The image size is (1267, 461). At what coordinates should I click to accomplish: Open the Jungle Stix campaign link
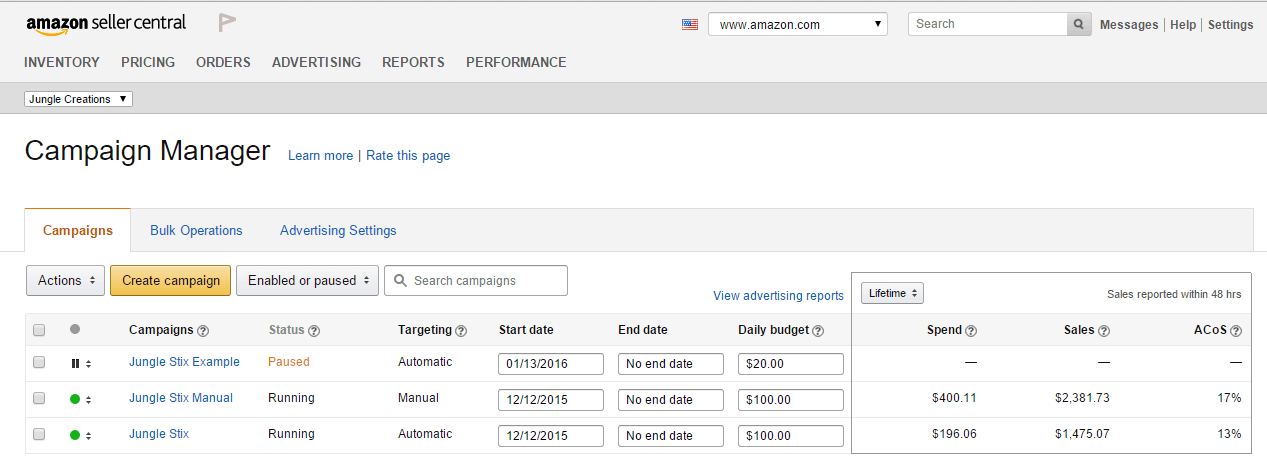point(159,434)
